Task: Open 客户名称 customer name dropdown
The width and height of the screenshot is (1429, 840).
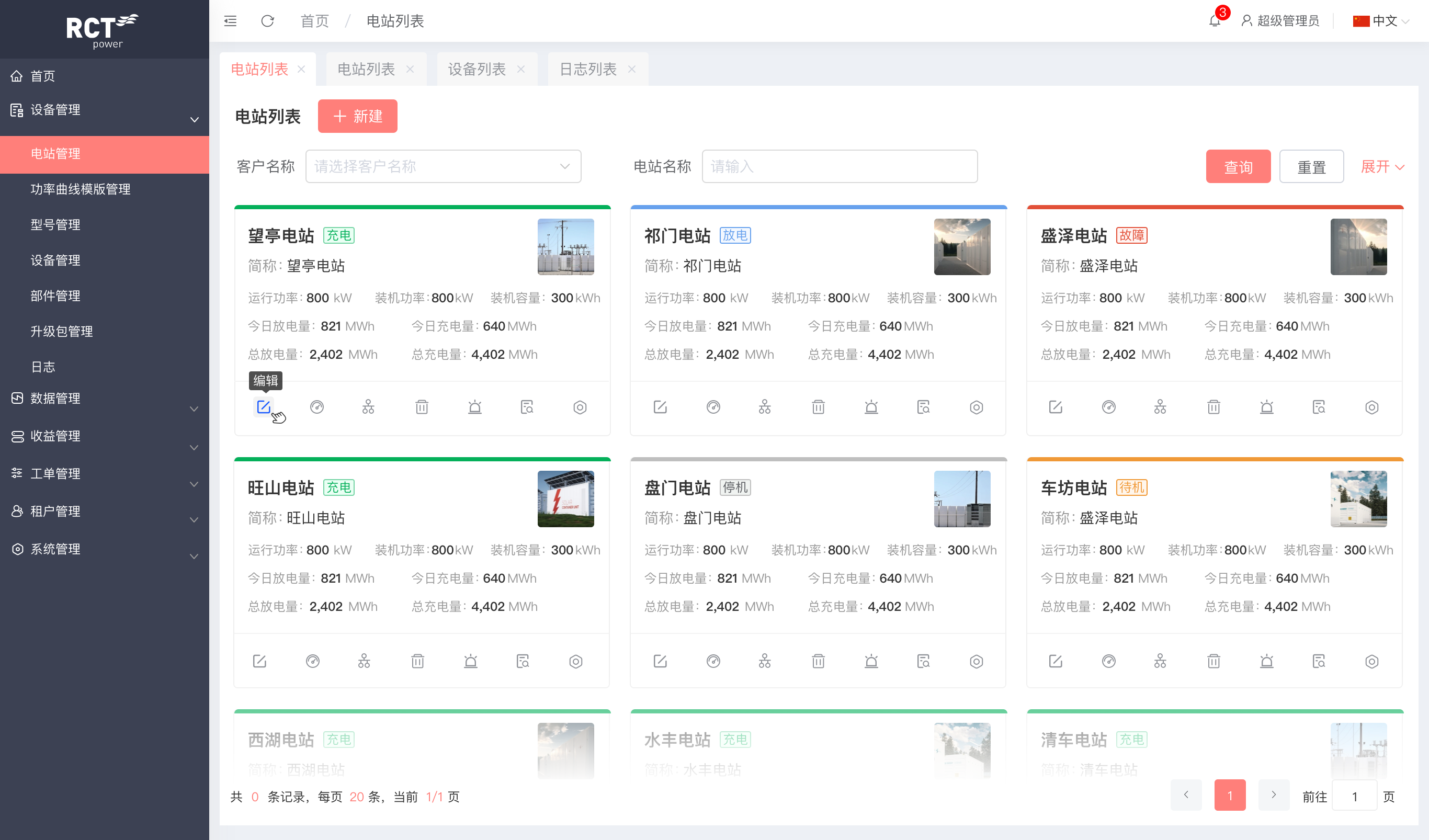Action: point(443,166)
